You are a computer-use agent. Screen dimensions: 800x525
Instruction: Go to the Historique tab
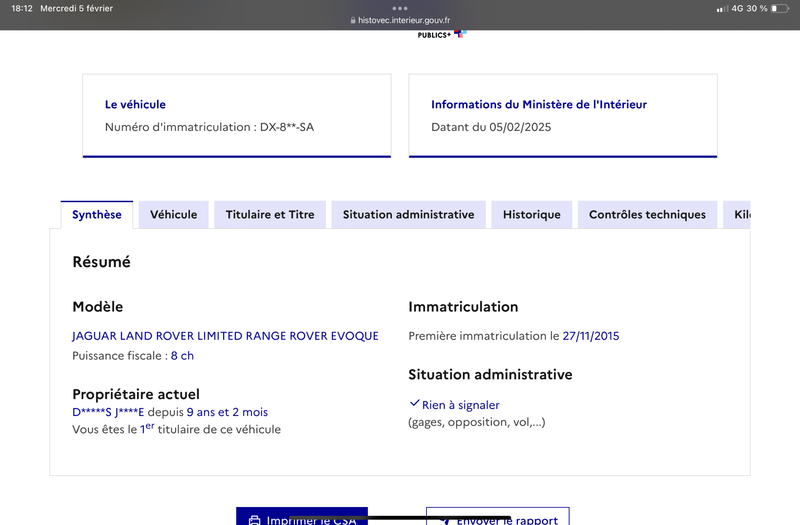tap(532, 215)
